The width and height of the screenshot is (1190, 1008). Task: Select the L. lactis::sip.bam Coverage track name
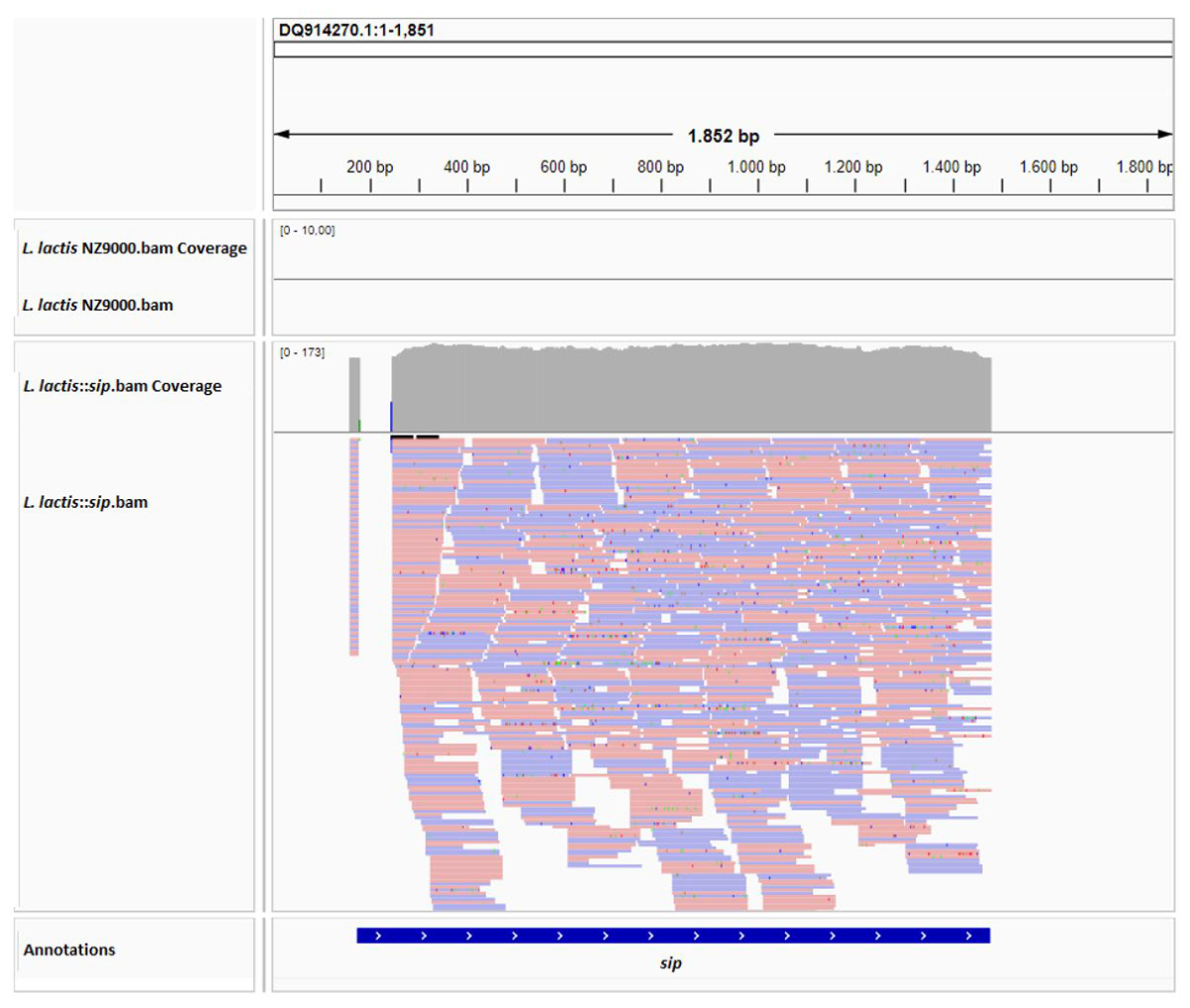(122, 386)
